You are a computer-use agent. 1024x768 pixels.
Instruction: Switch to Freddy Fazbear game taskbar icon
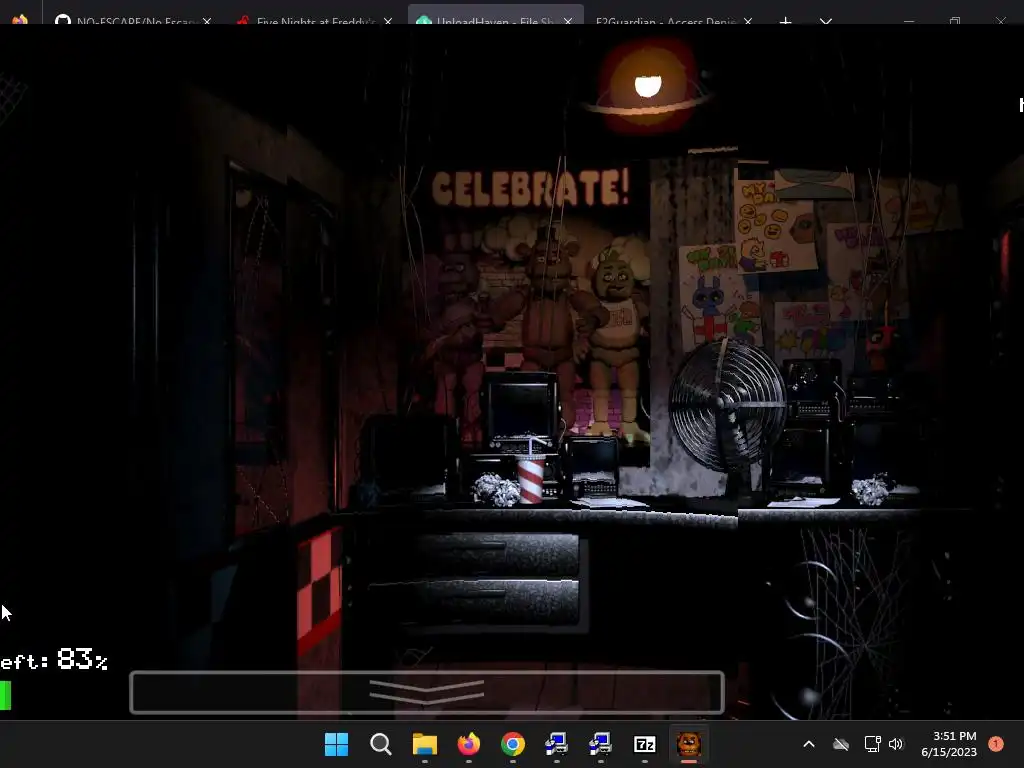pos(688,744)
